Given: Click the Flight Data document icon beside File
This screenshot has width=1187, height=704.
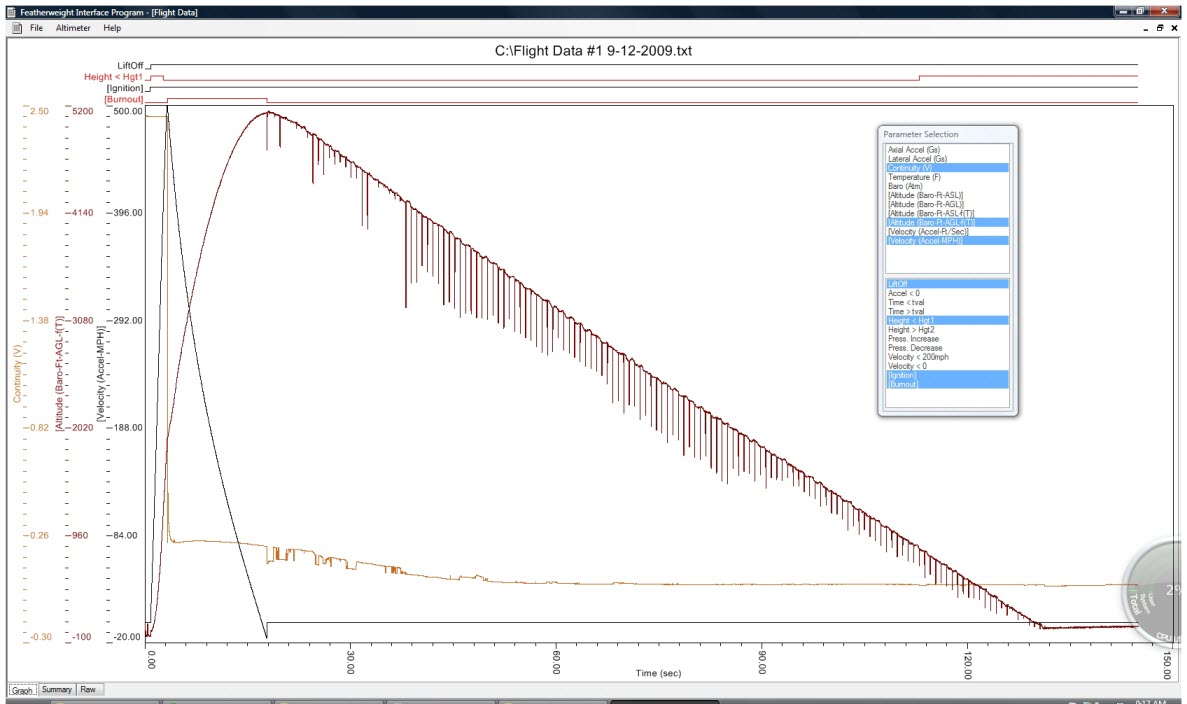Looking at the screenshot, I should point(17,28).
